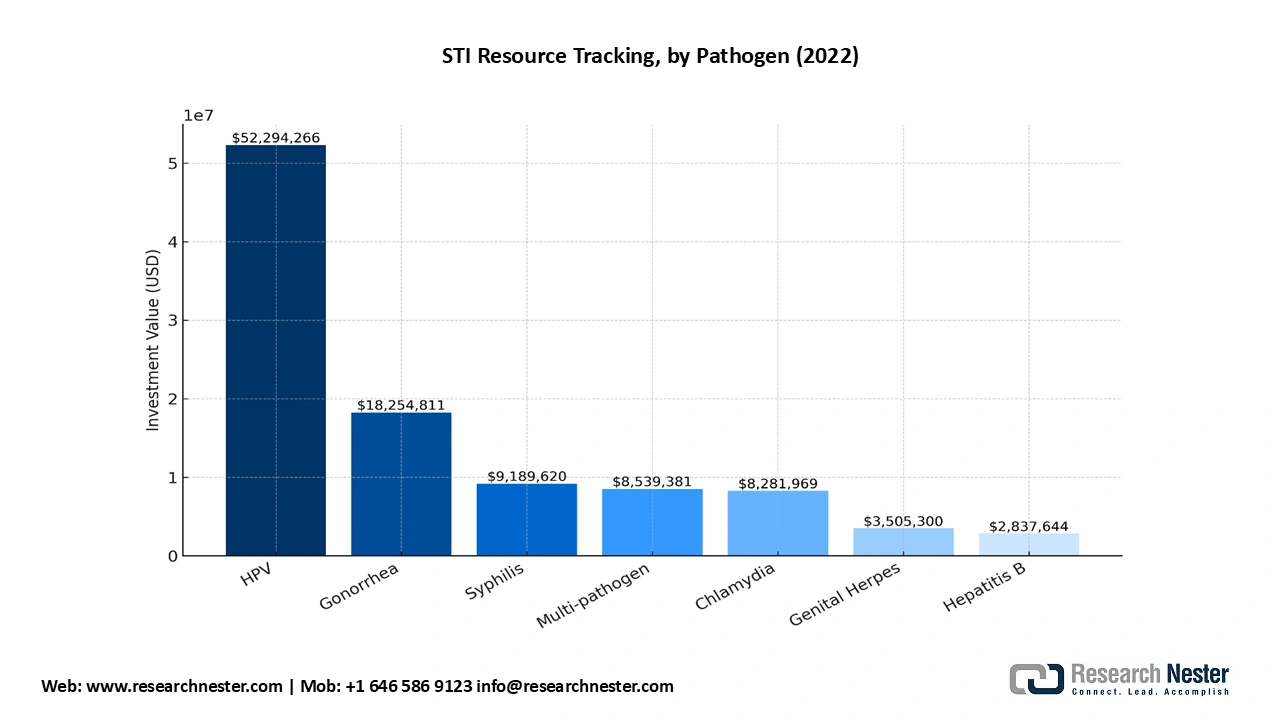
Task: Click the chart title STI Resource Tracking
Action: coord(650,56)
